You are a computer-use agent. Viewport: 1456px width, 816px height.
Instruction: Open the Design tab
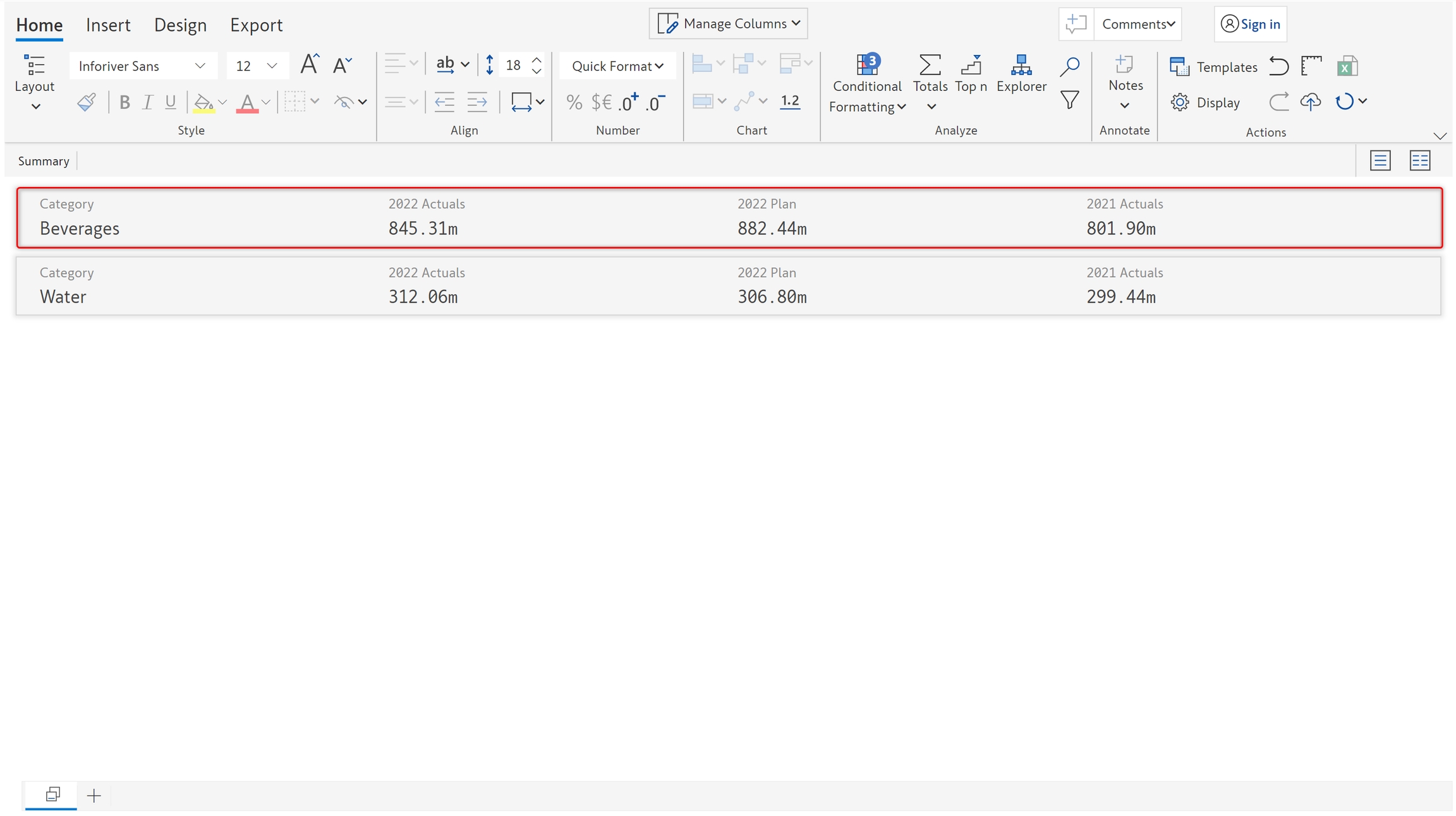[x=180, y=25]
